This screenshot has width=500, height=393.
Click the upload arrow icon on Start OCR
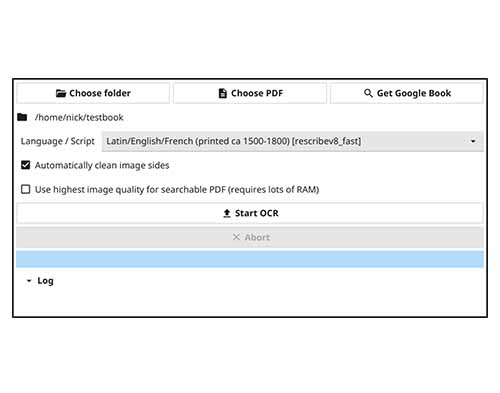(x=227, y=213)
